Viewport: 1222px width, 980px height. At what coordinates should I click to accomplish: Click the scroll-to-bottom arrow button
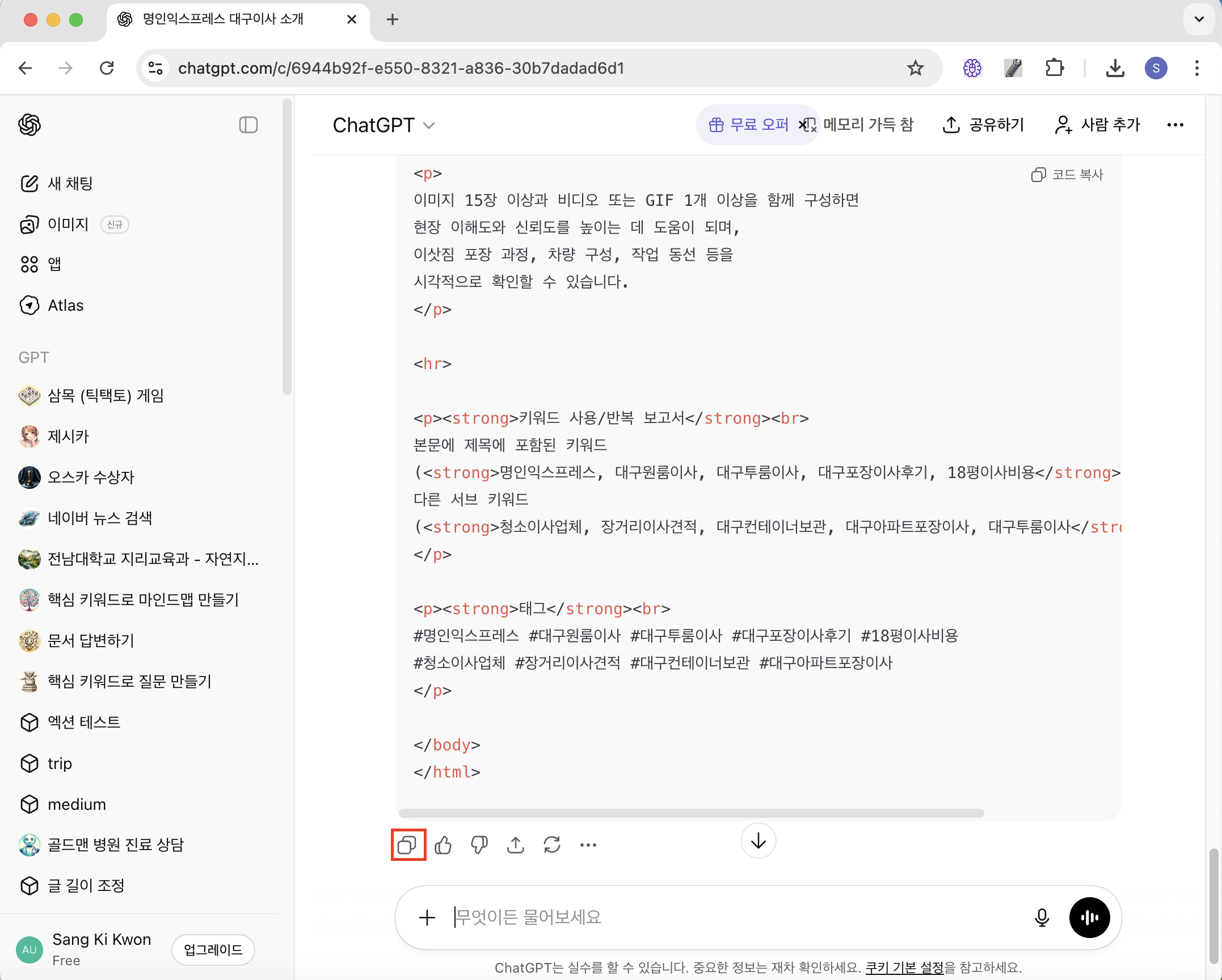(758, 841)
